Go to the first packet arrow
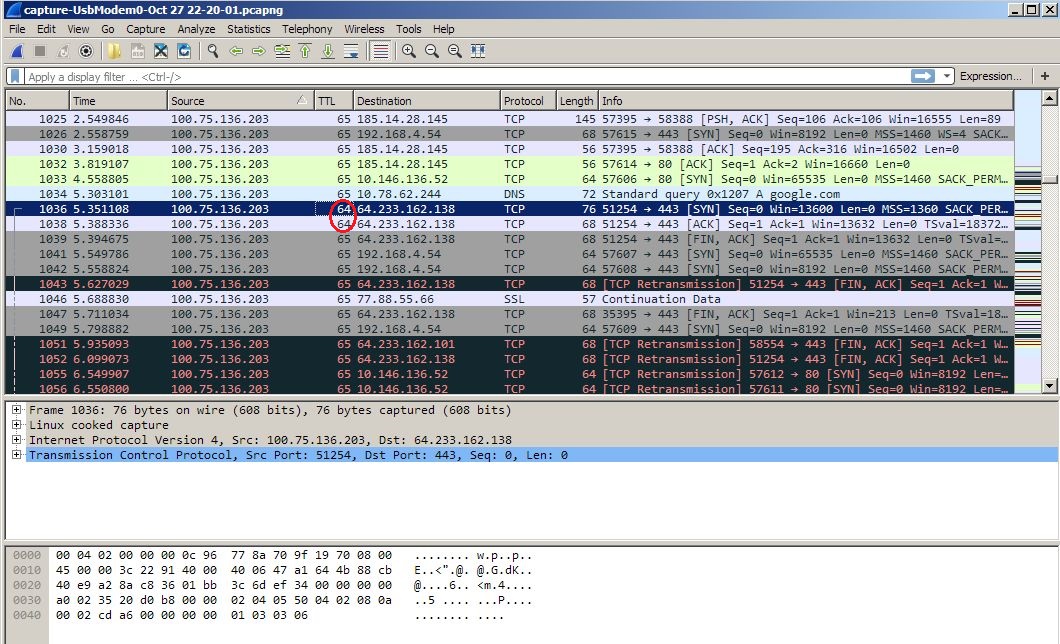 click(306, 51)
